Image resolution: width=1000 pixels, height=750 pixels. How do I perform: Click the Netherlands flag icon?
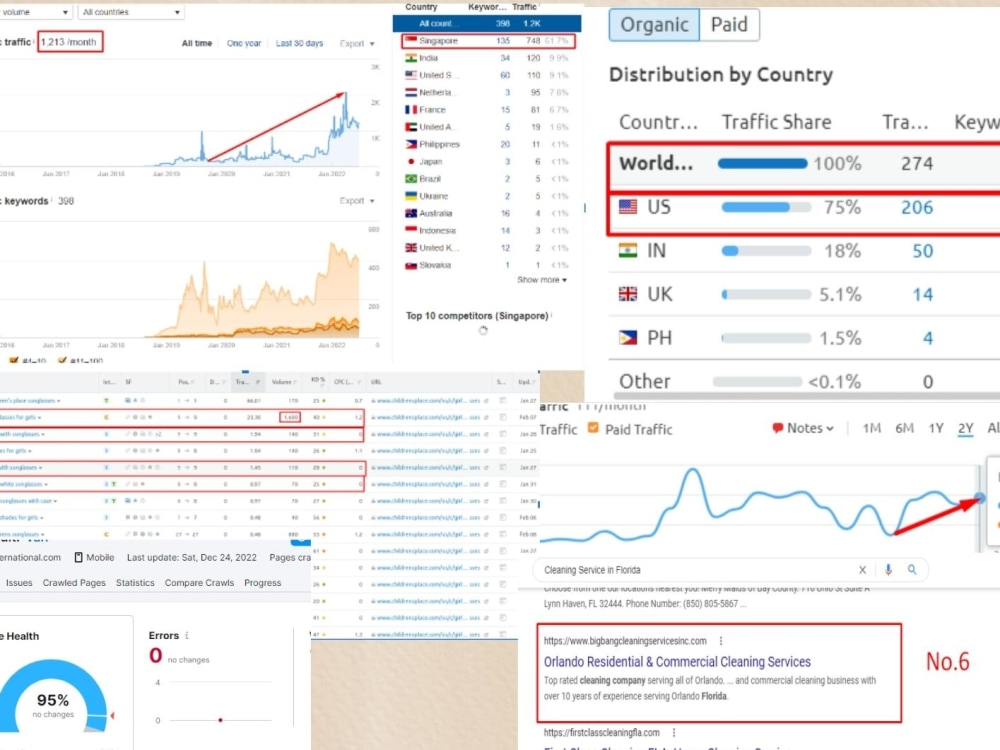point(411,92)
